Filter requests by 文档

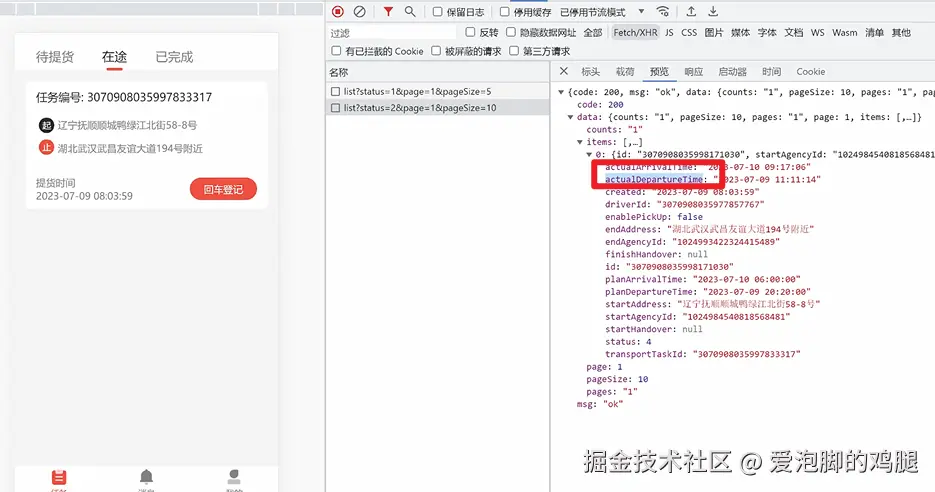794,33
